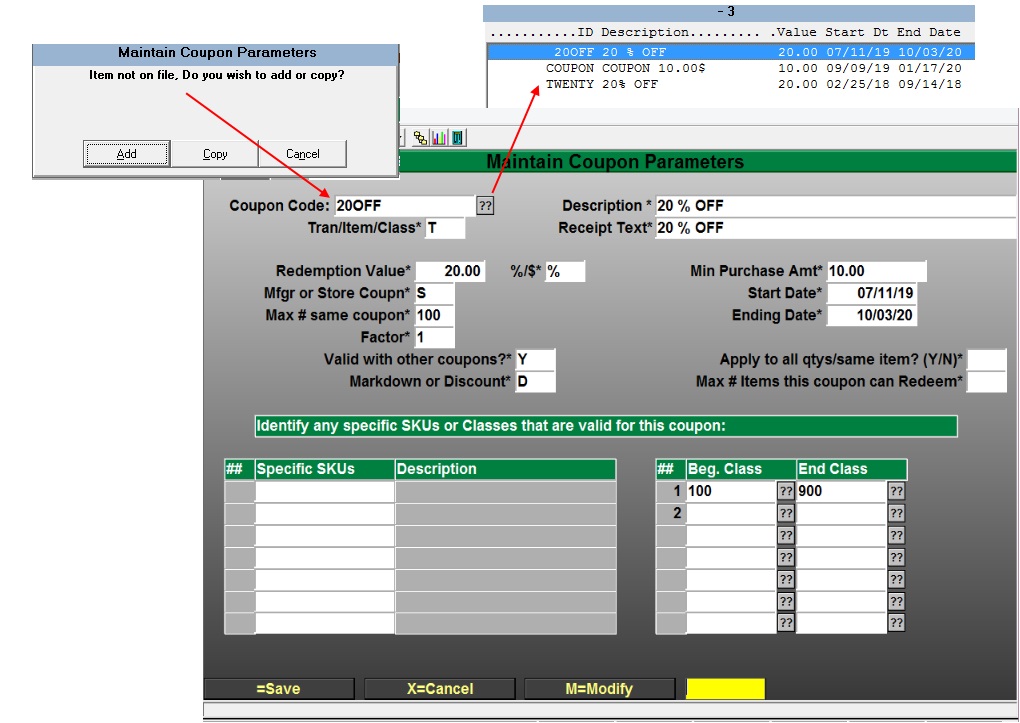Click Cancel in the Maintain Coupon dialog

[x=302, y=154]
